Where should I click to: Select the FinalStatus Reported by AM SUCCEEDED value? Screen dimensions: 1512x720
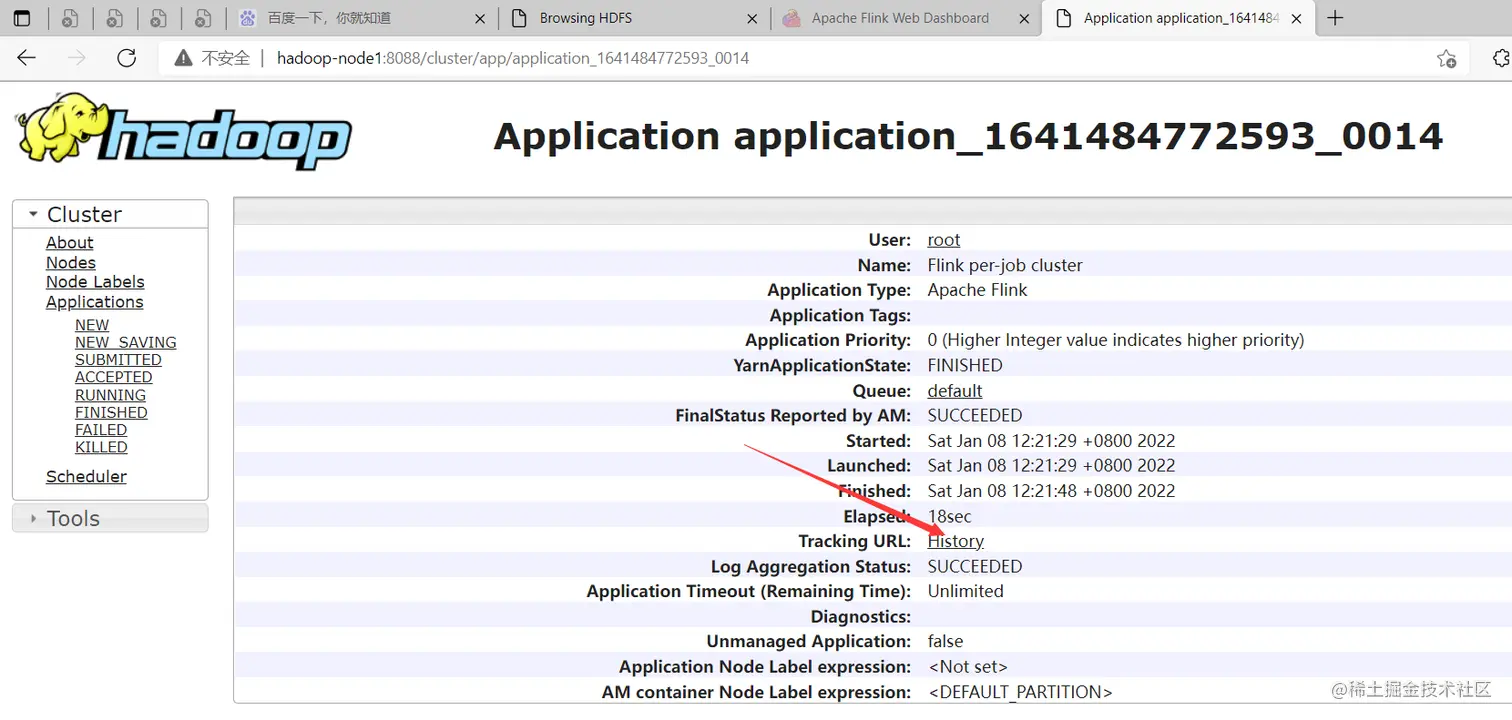coord(975,415)
